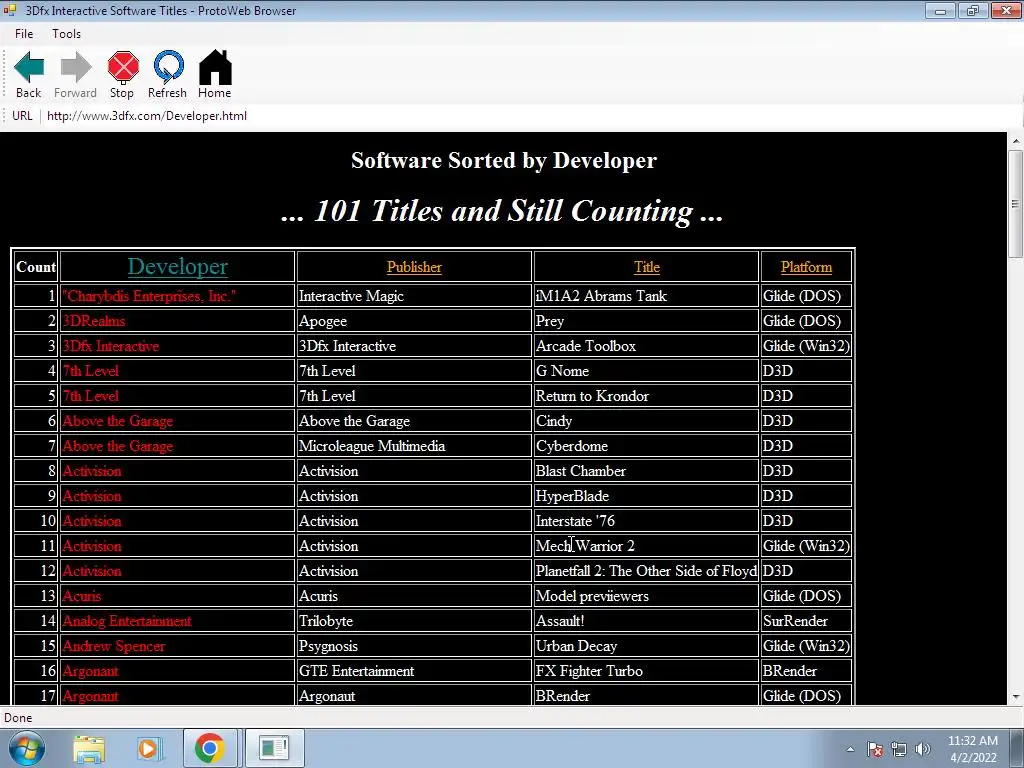Click the title cell Urban Decay

[x=646, y=646]
